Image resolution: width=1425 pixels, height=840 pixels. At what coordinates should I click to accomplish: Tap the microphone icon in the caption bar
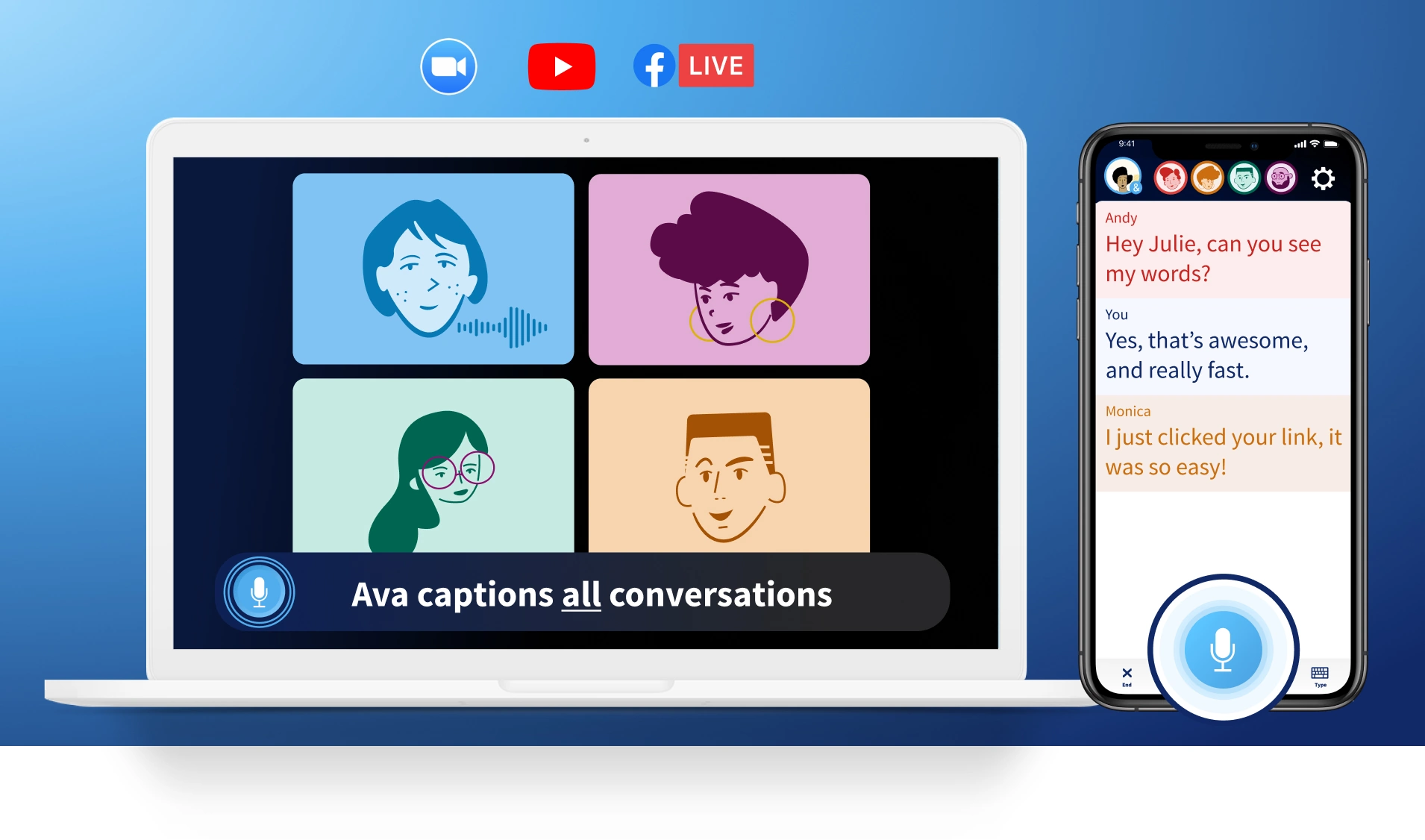(259, 592)
